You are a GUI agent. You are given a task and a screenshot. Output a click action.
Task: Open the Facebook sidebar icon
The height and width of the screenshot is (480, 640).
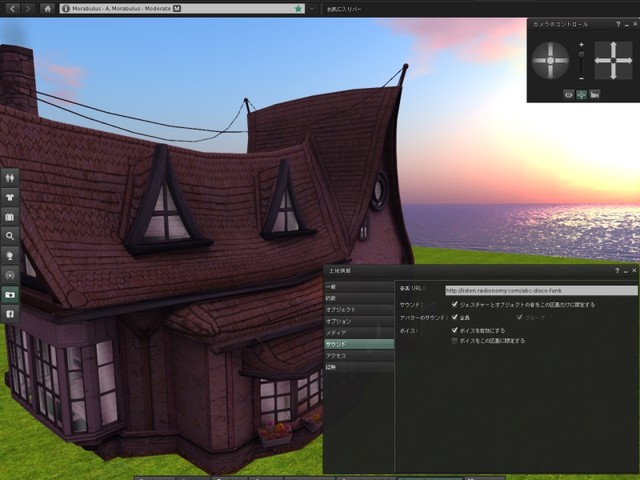point(10,314)
